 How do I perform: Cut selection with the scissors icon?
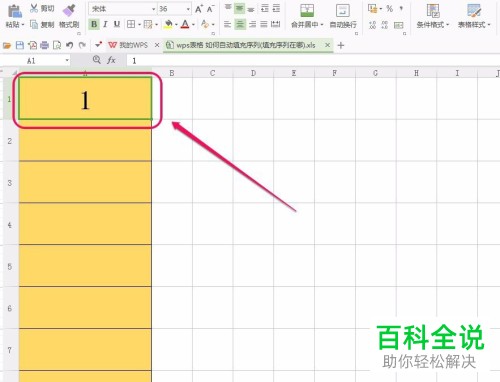click(x=34, y=8)
